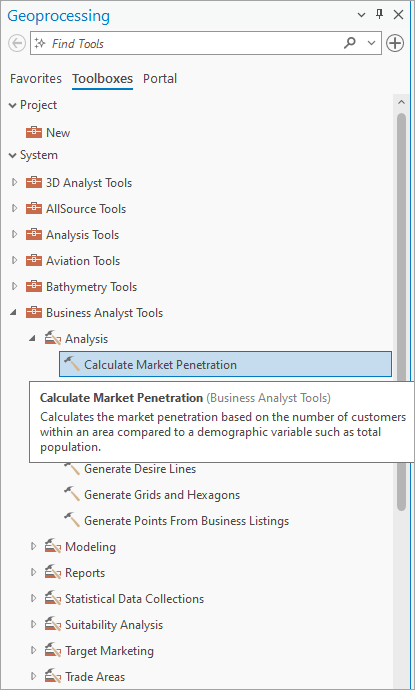The width and height of the screenshot is (415, 690).
Task: Select the Trade Areas label
Action: 95,677
